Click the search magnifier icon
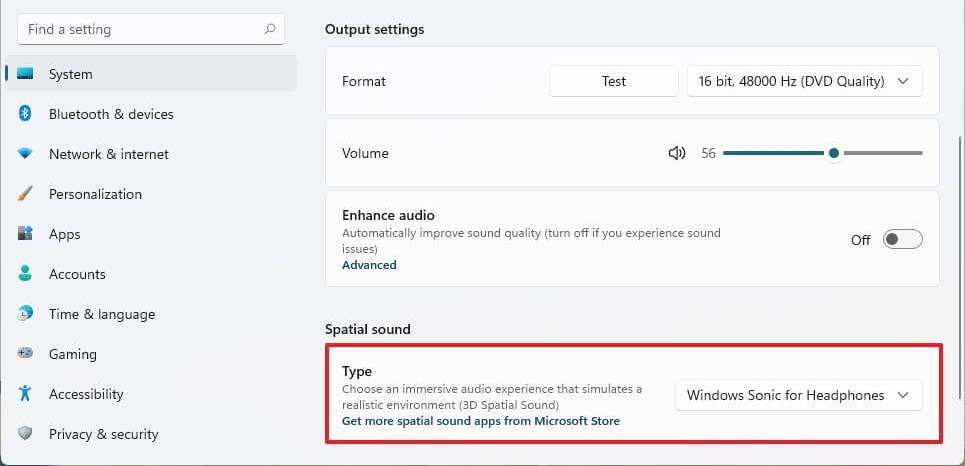Viewport: 965px width, 466px height. (x=270, y=29)
